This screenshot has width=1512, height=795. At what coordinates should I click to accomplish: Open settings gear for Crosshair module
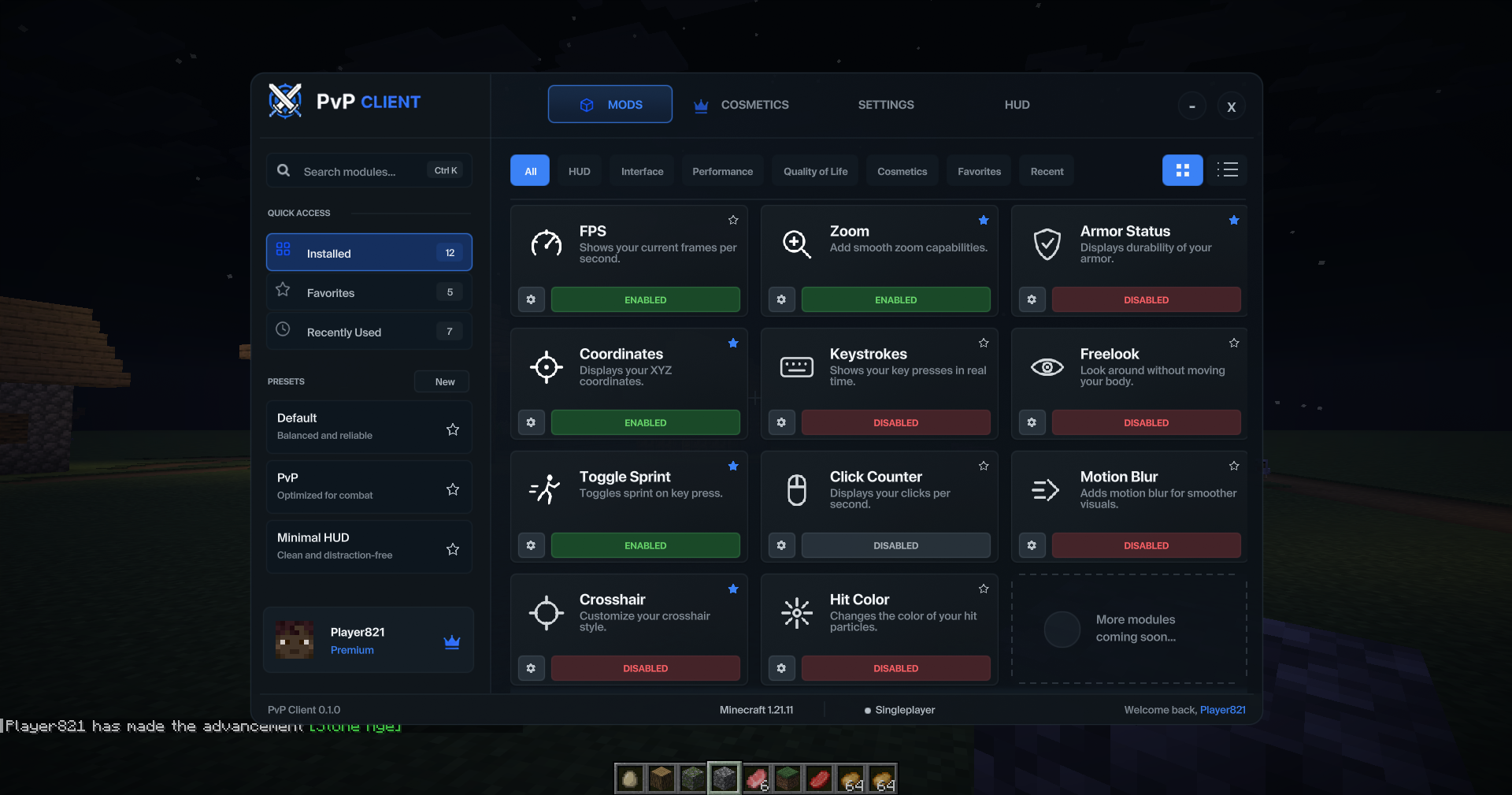(531, 668)
